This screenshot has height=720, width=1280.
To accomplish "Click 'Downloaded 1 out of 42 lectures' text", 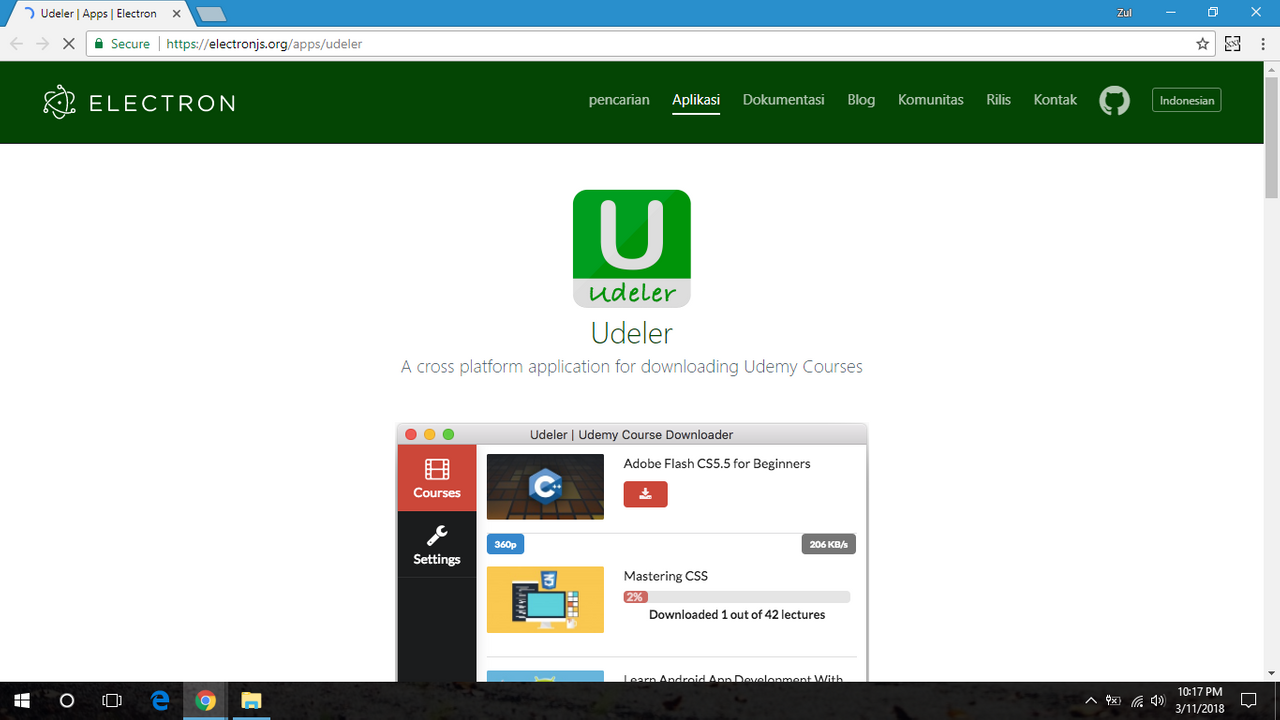I will pyautogui.click(x=737, y=615).
